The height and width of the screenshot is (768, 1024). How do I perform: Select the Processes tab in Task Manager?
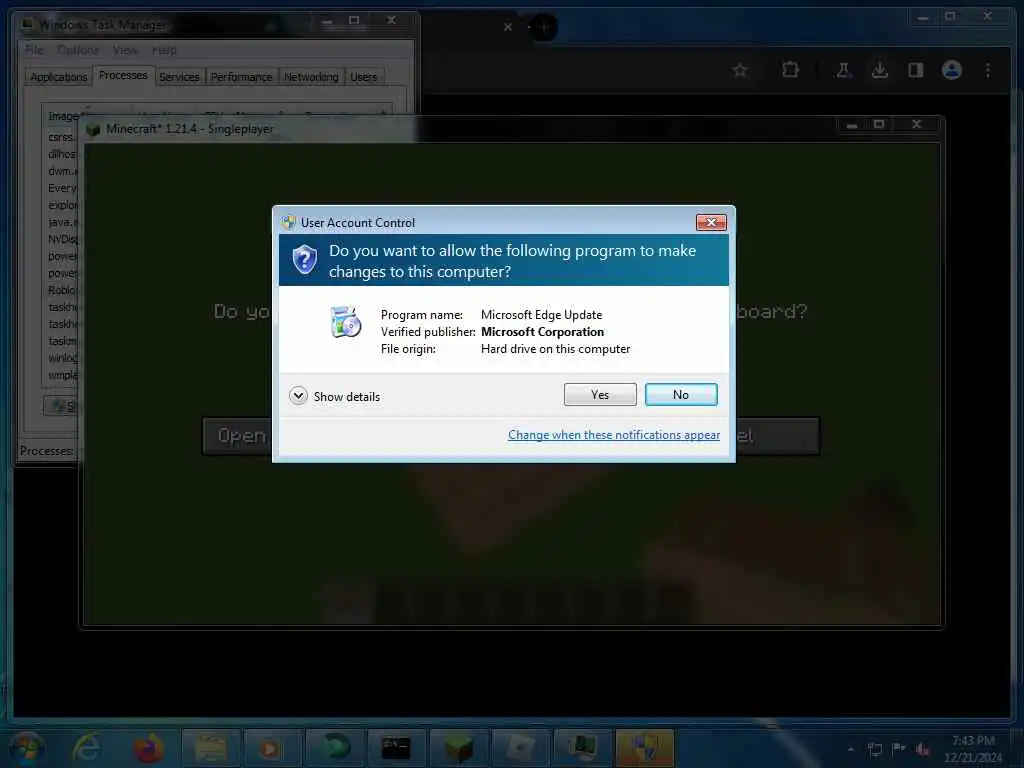pos(123,76)
